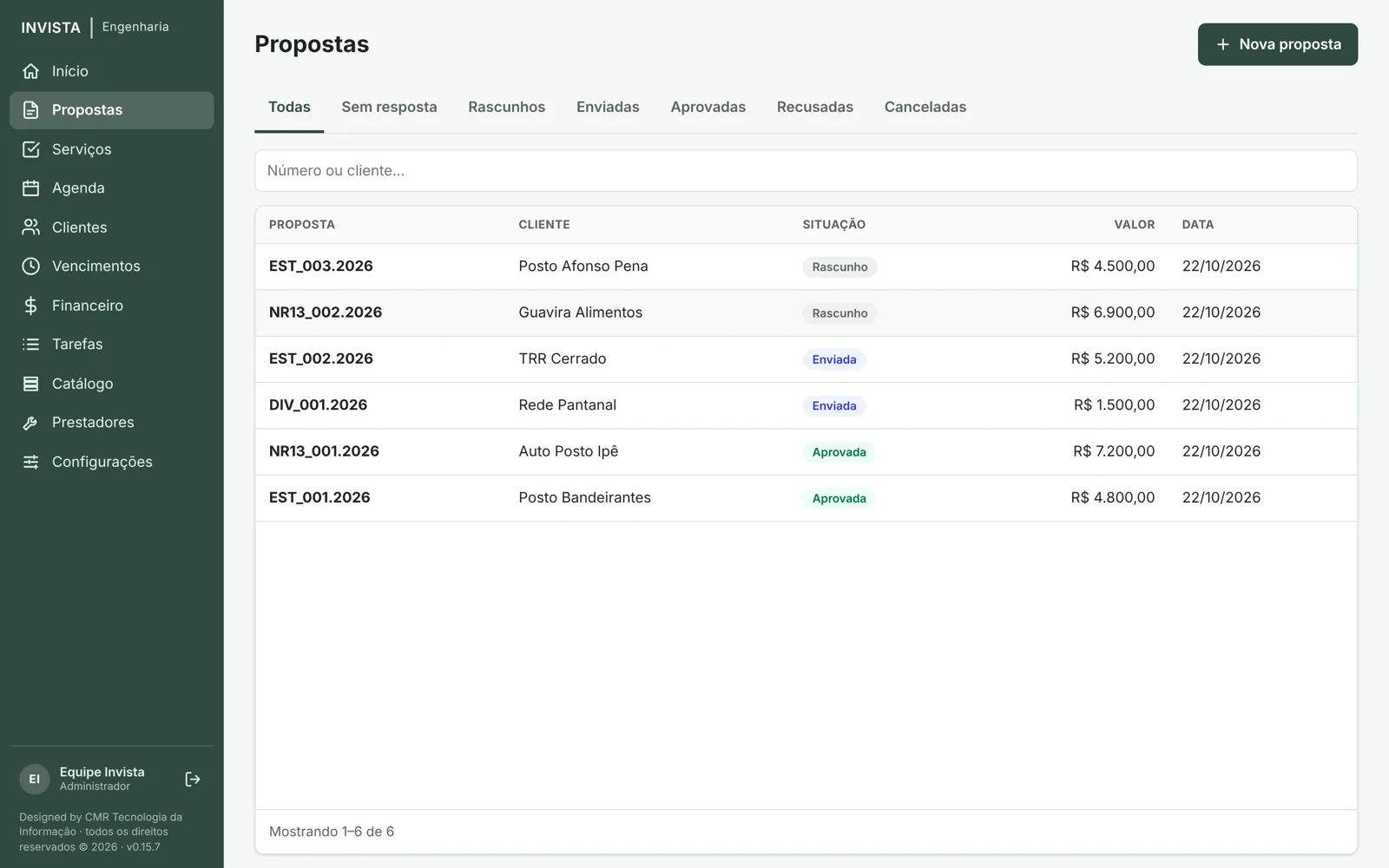The width and height of the screenshot is (1389, 868).
Task: Click the Equipe Invista user name
Action: pyautogui.click(x=102, y=772)
